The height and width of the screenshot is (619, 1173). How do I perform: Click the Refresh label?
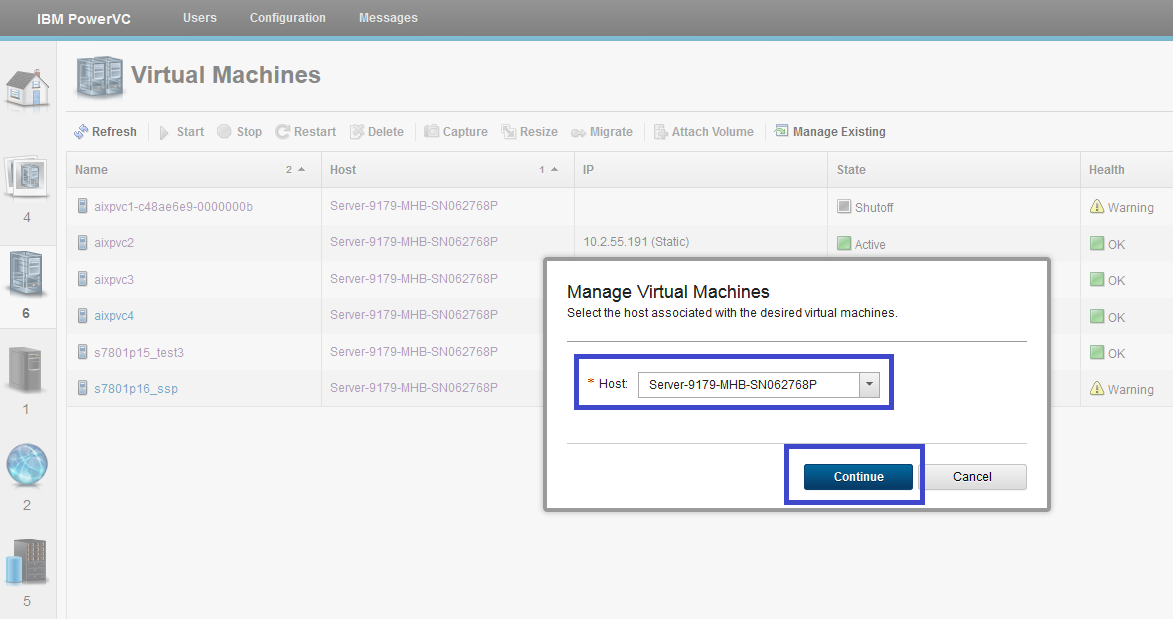(x=114, y=132)
